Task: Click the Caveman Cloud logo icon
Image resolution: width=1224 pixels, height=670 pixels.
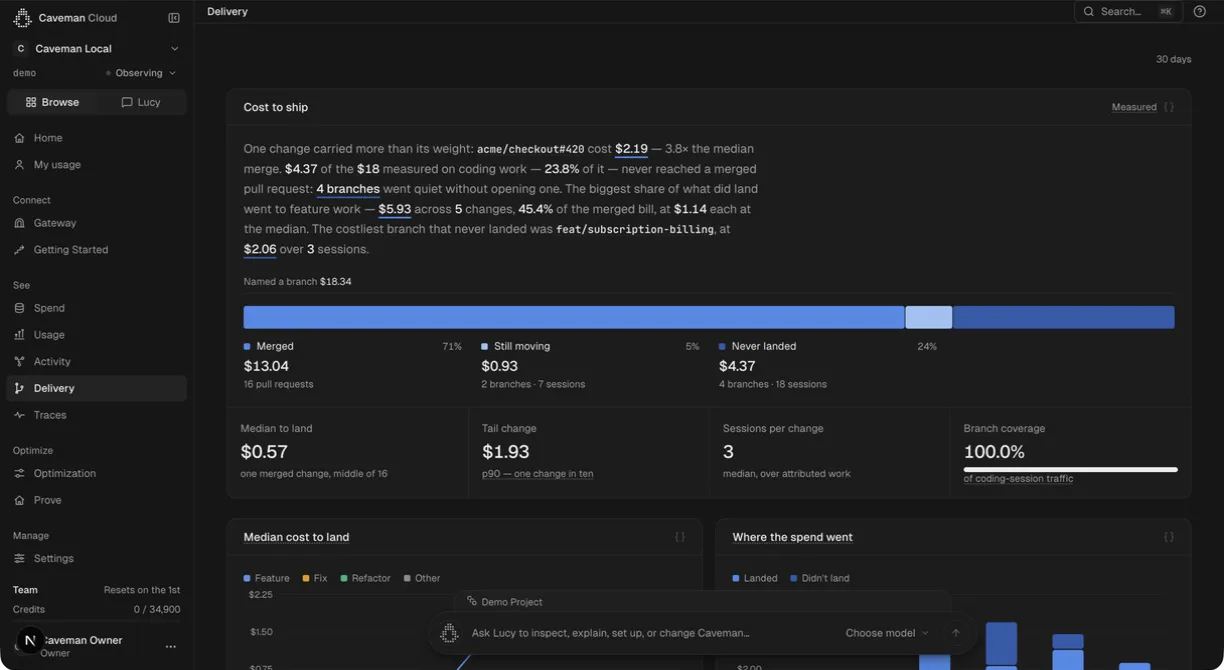Action: [x=22, y=18]
